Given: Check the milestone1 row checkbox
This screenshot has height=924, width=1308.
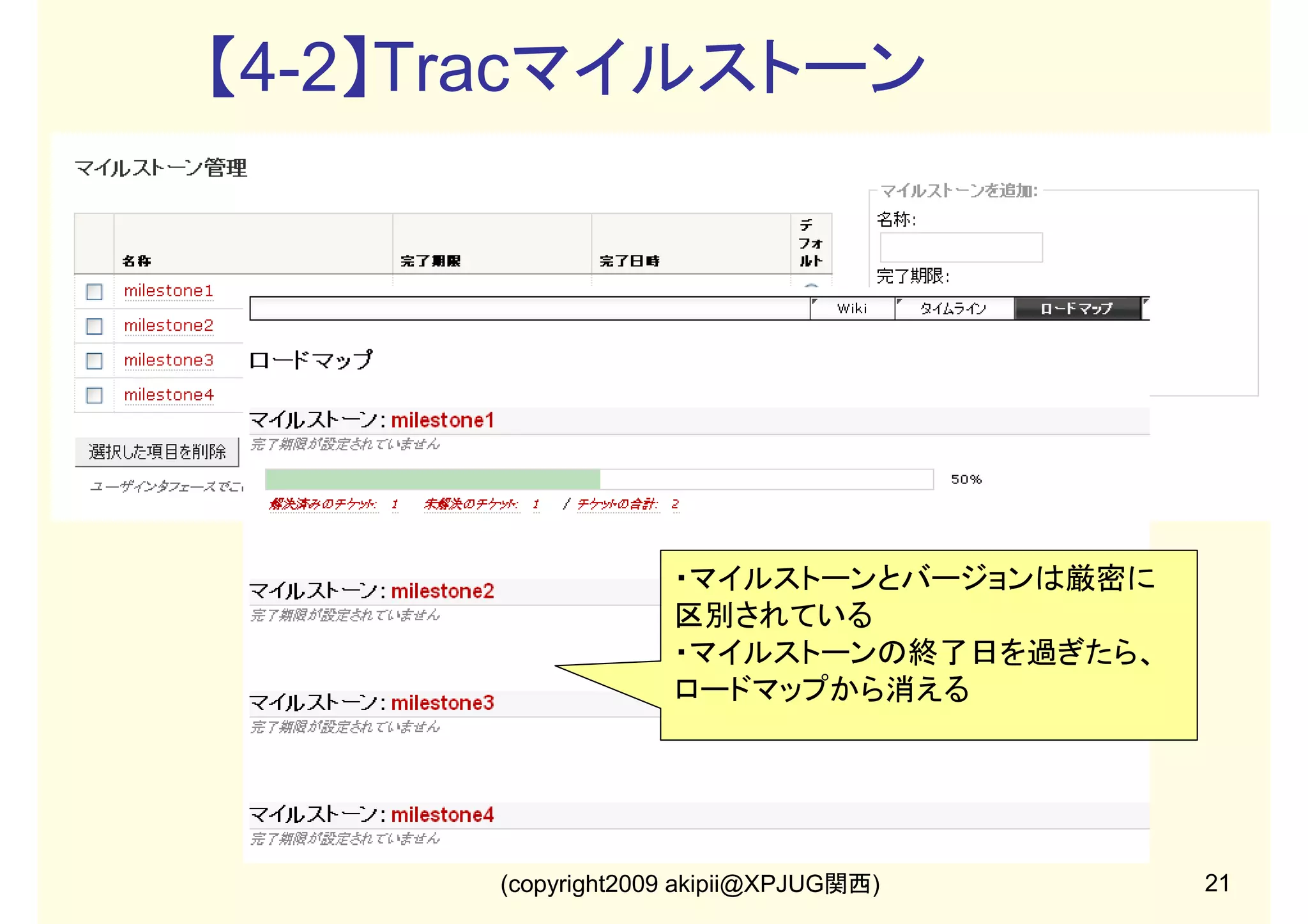Looking at the screenshot, I should [x=94, y=292].
